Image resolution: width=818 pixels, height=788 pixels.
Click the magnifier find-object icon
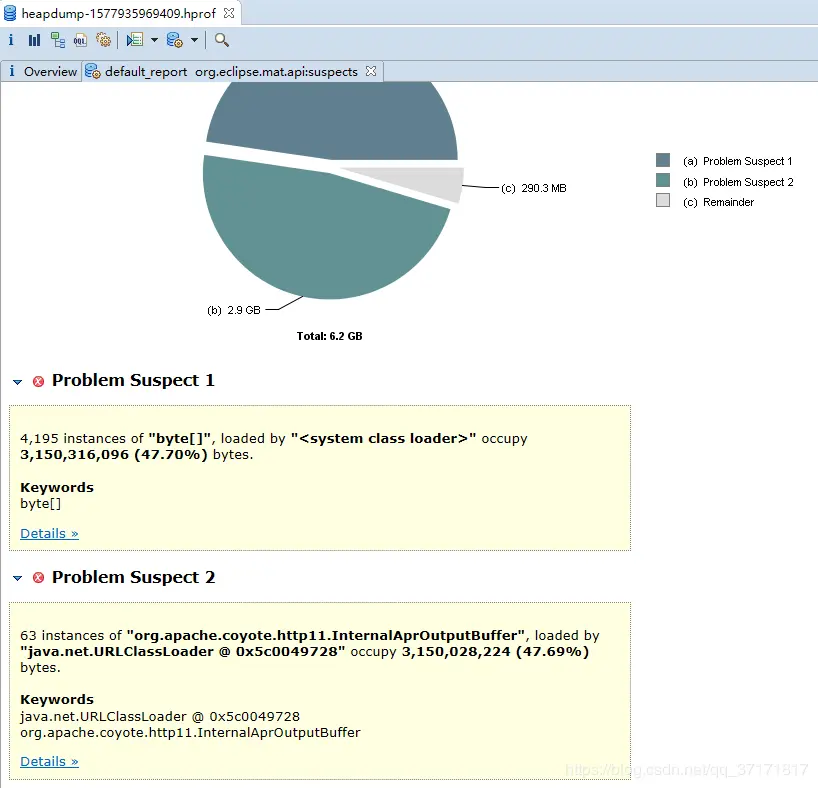point(222,40)
